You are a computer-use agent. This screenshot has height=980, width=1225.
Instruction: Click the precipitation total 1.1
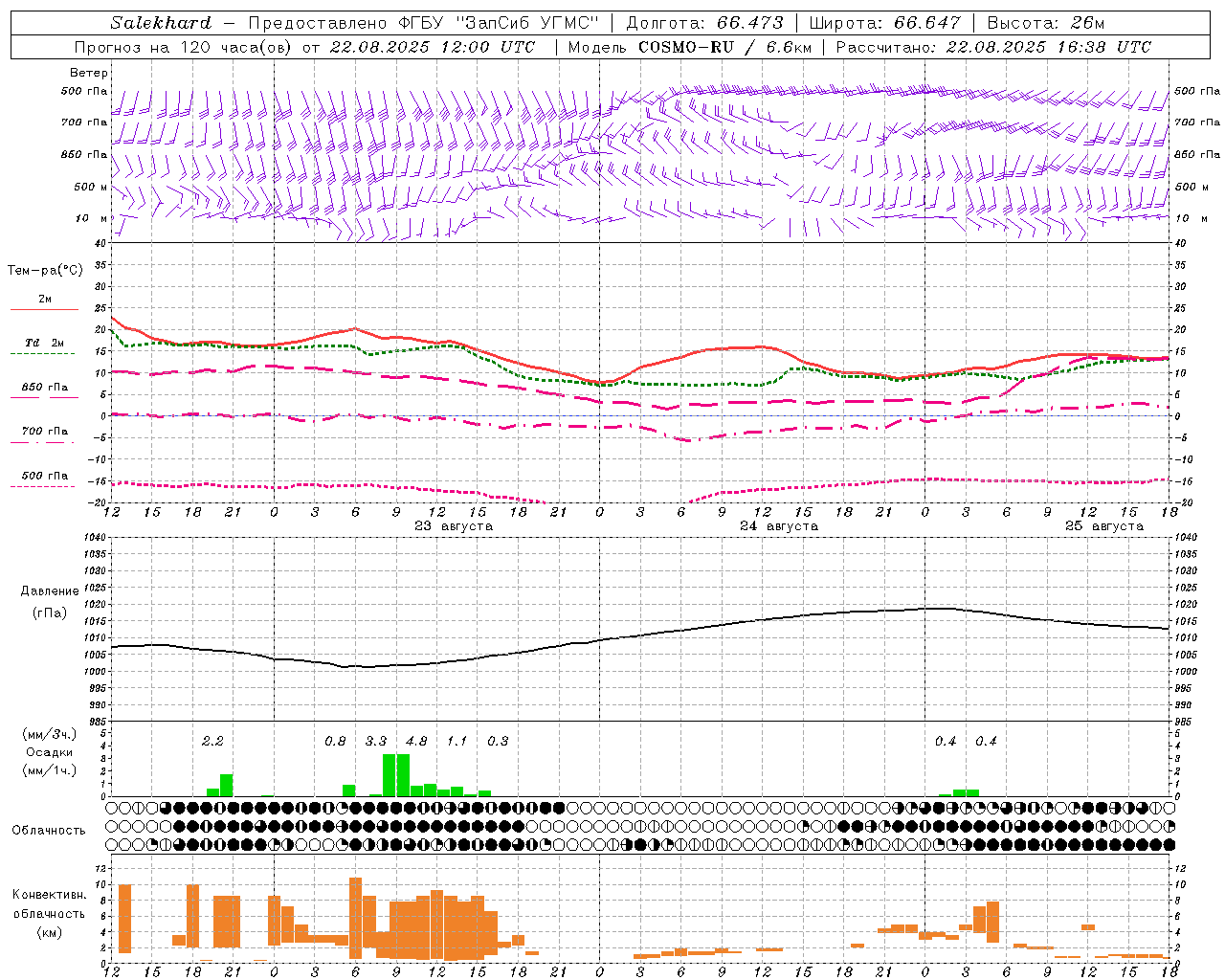coord(457,741)
